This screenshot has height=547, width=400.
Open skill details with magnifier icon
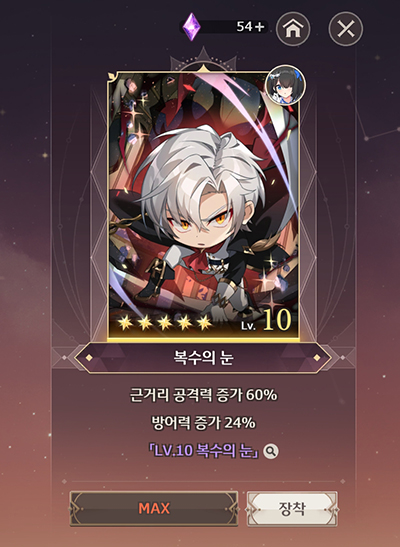pyautogui.click(x=271, y=451)
